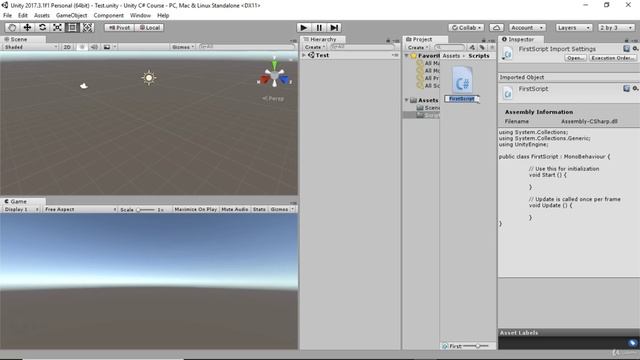Viewport: 640px width, 360px height.
Task: Open the Collab dropdown
Action: [466, 28]
